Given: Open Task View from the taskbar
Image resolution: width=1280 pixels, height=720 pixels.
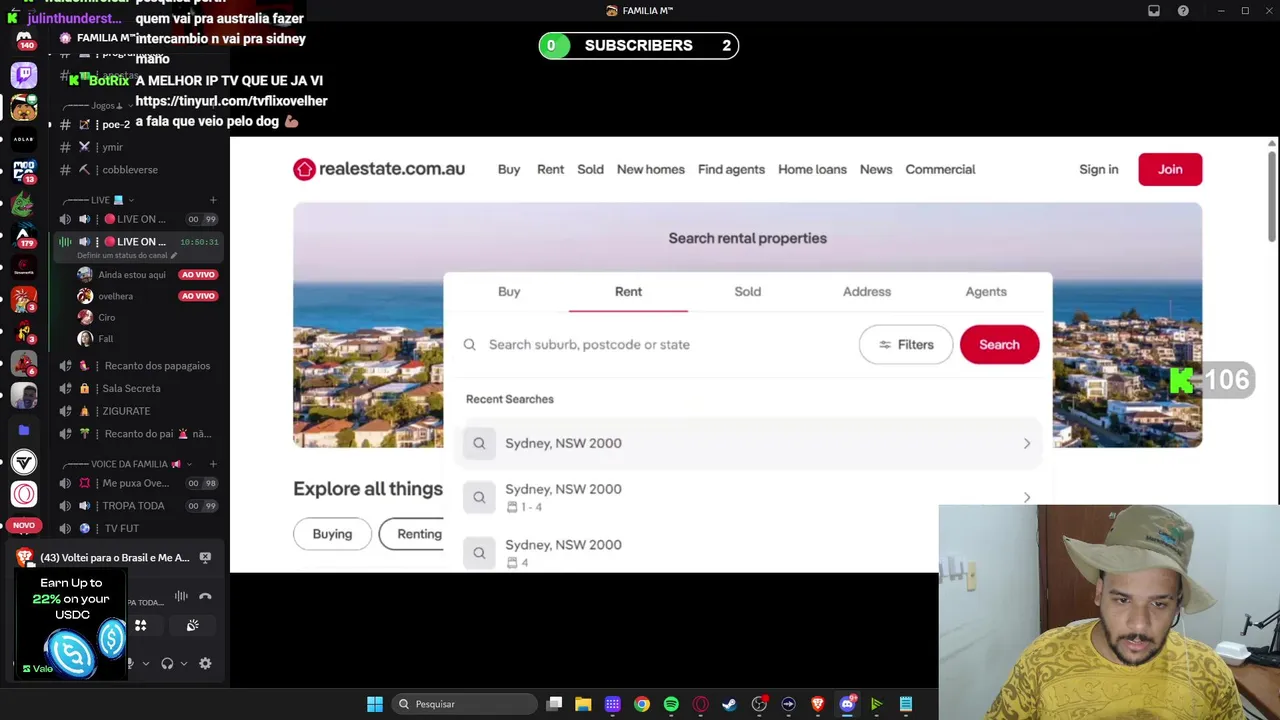Looking at the screenshot, I should (x=555, y=704).
